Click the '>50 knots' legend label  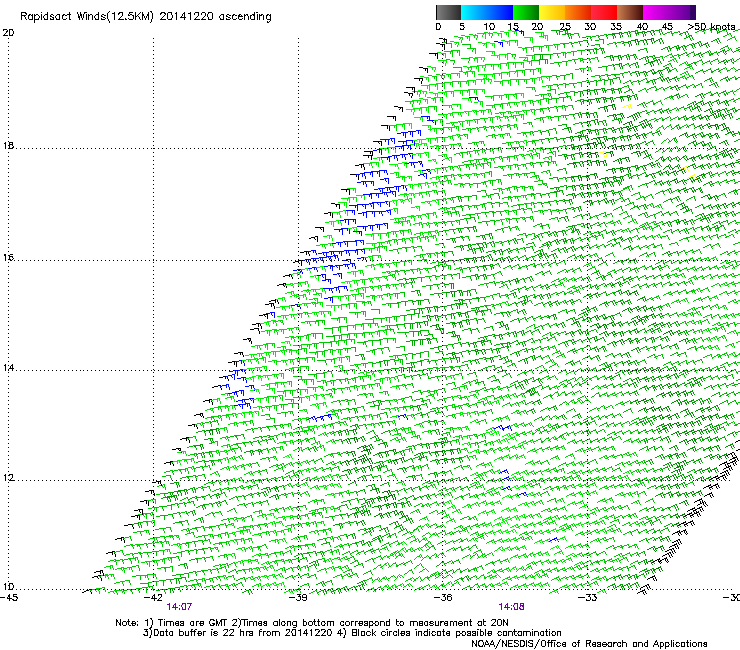[712, 27]
